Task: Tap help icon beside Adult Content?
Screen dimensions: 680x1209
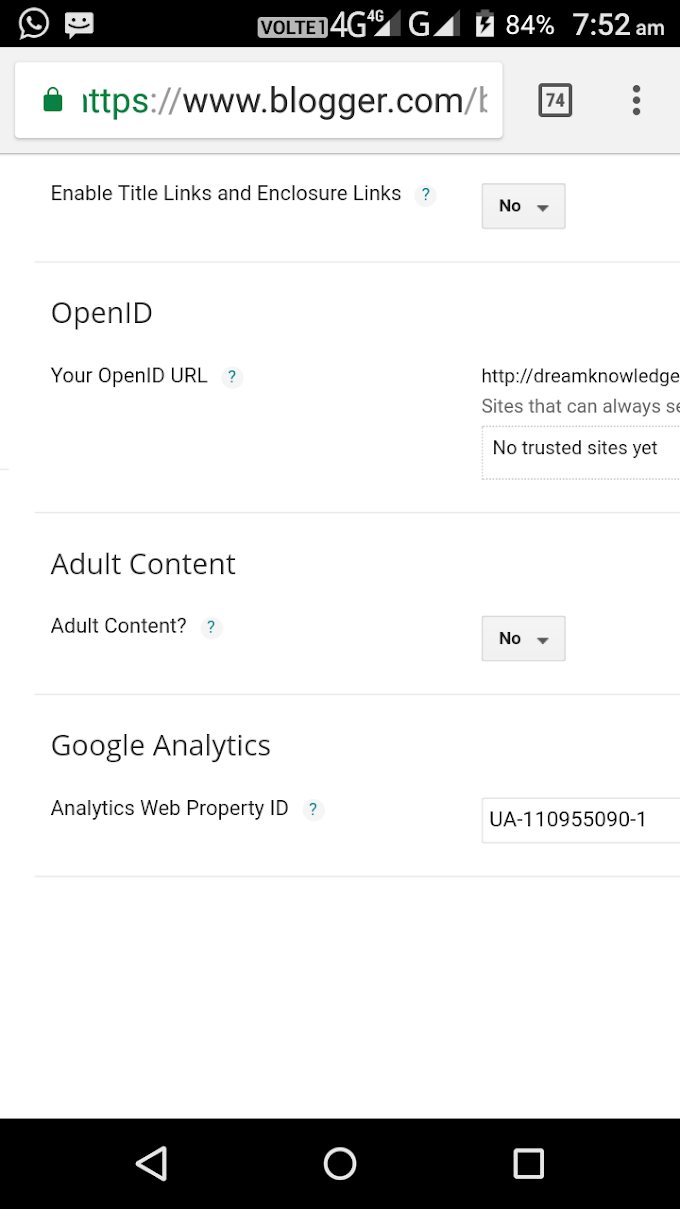Action: [x=211, y=628]
